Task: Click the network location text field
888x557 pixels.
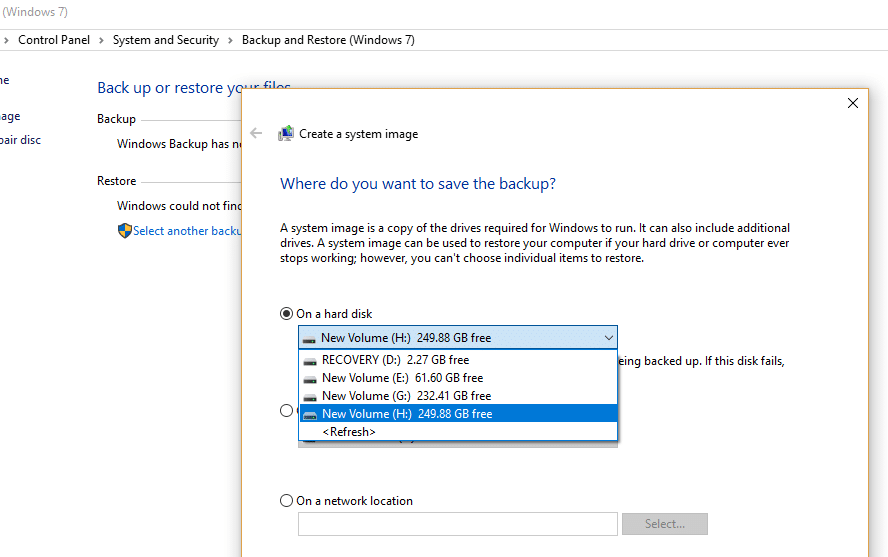Action: [x=457, y=524]
